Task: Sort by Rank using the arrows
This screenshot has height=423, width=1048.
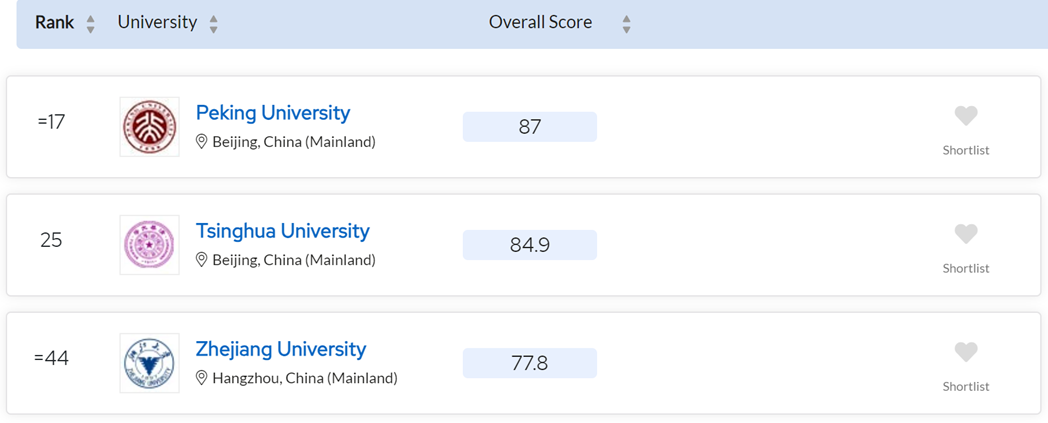Action: point(90,24)
